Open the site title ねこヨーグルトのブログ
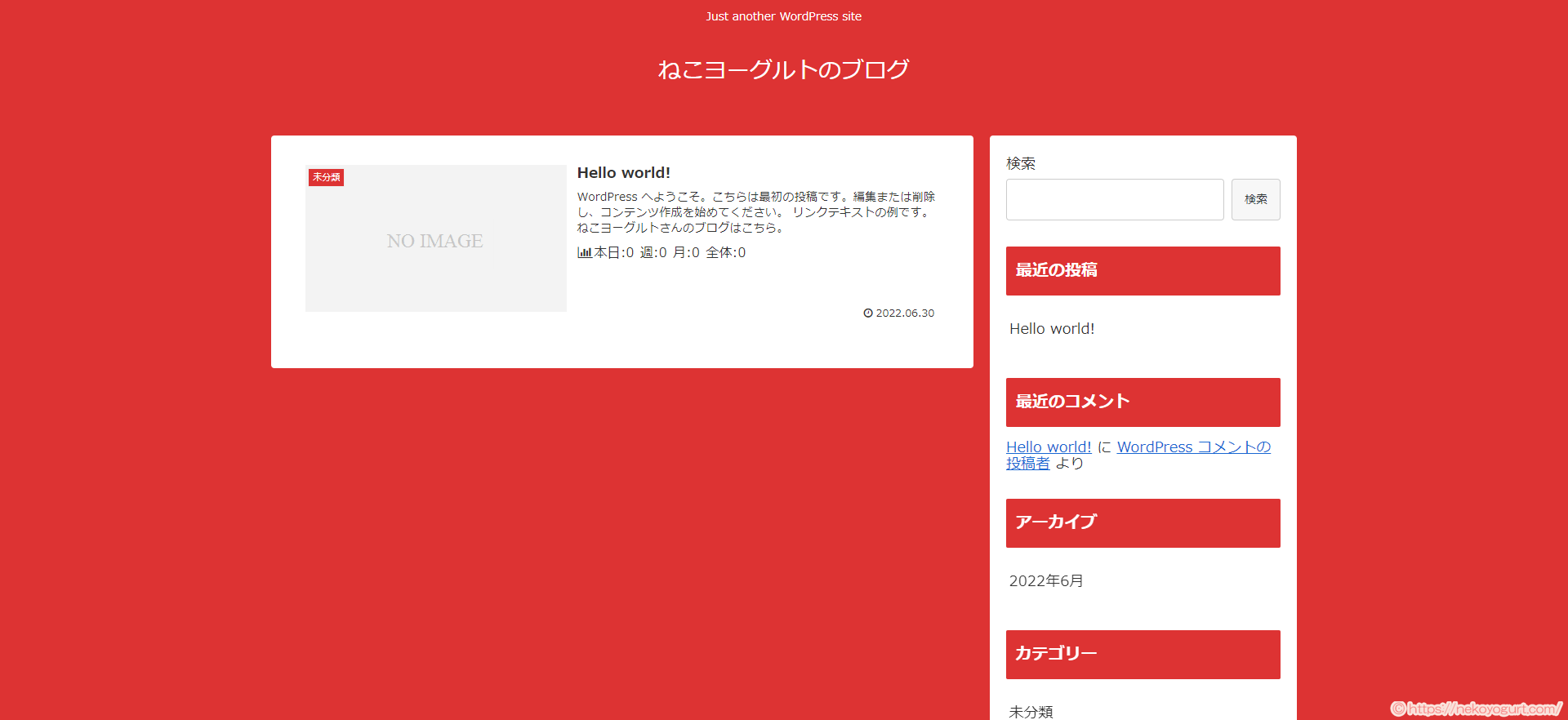The image size is (1568, 720). pyautogui.click(x=783, y=70)
